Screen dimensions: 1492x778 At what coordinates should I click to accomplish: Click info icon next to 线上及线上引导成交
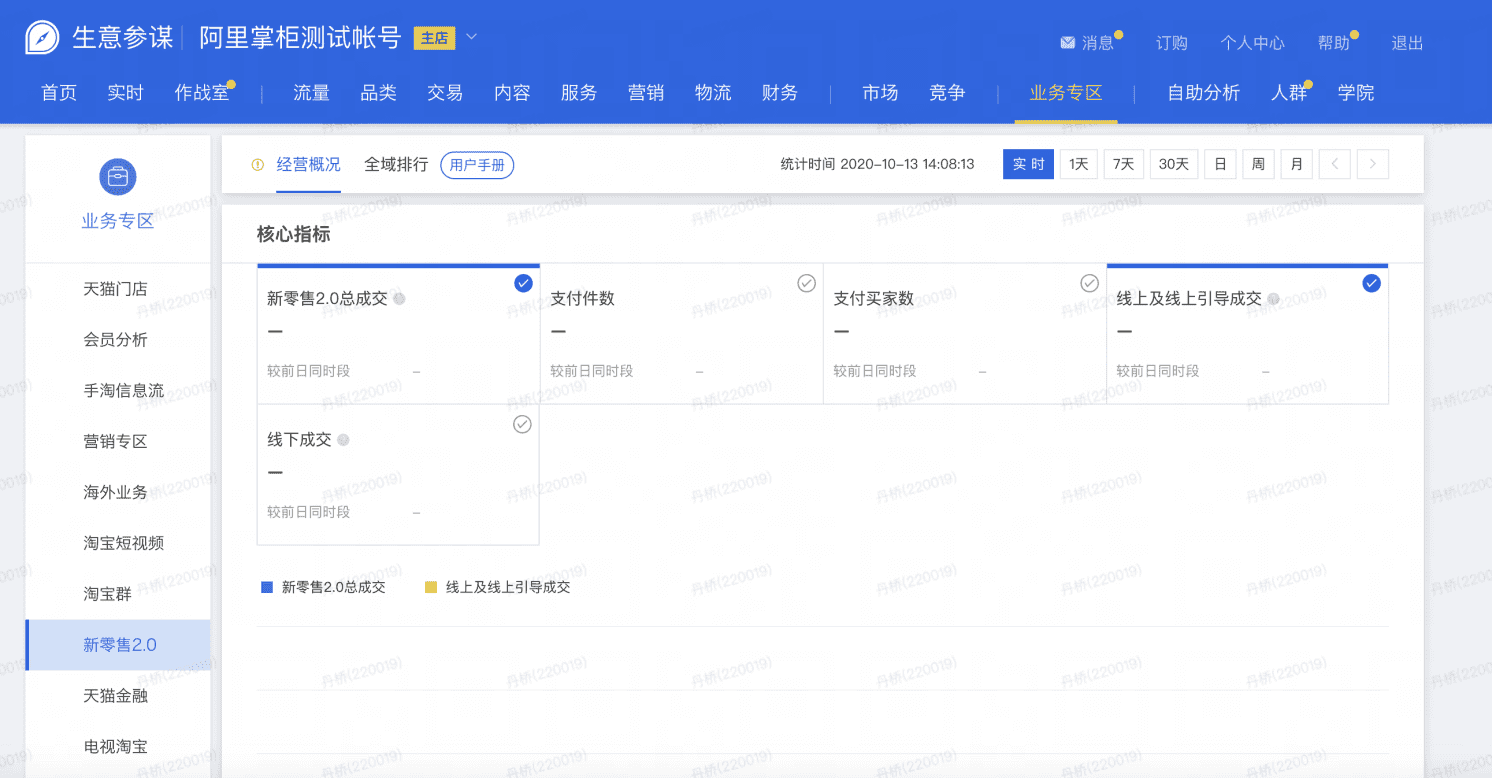[1273, 299]
